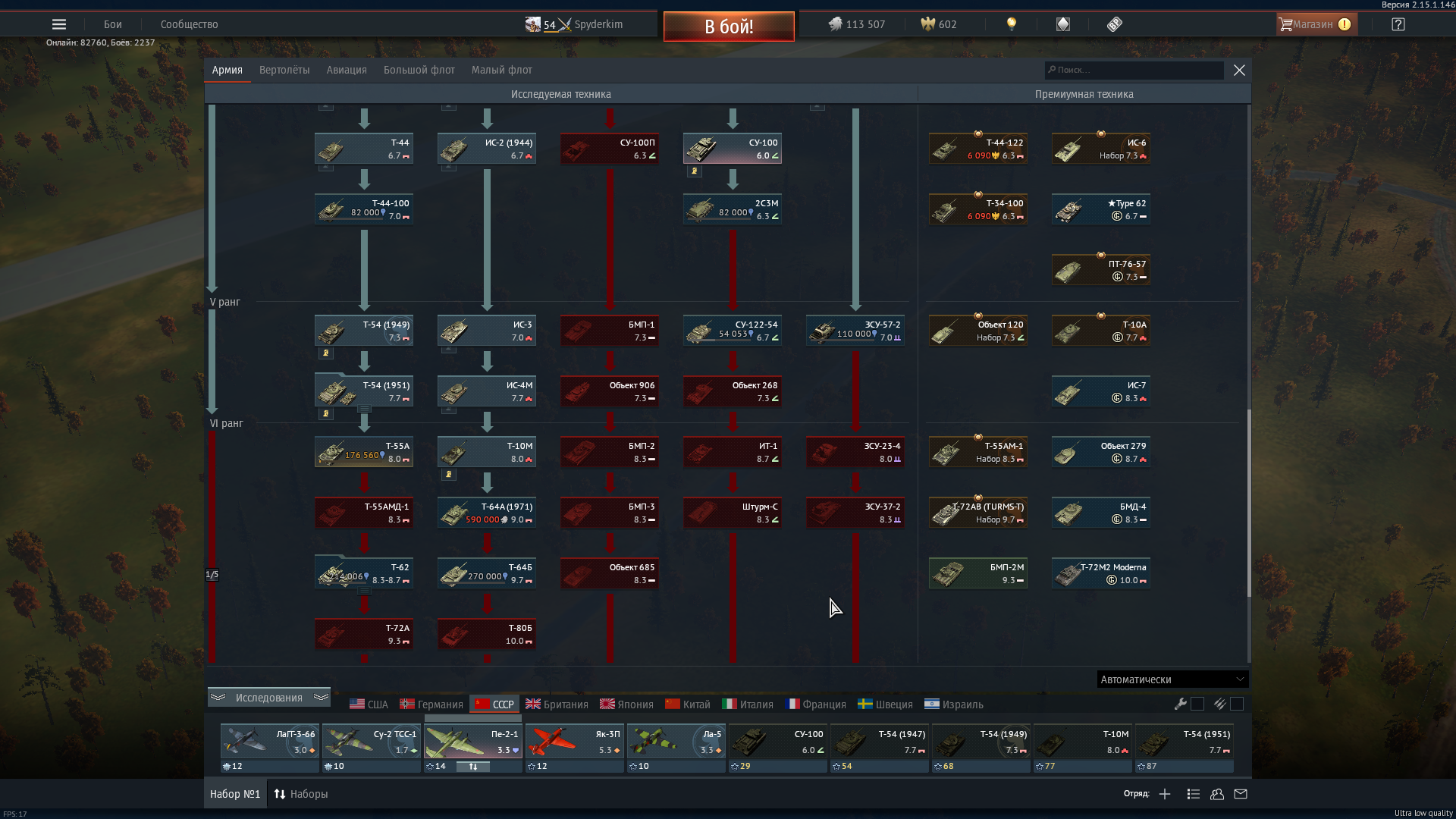Select the Япония nation tab

pos(627,704)
